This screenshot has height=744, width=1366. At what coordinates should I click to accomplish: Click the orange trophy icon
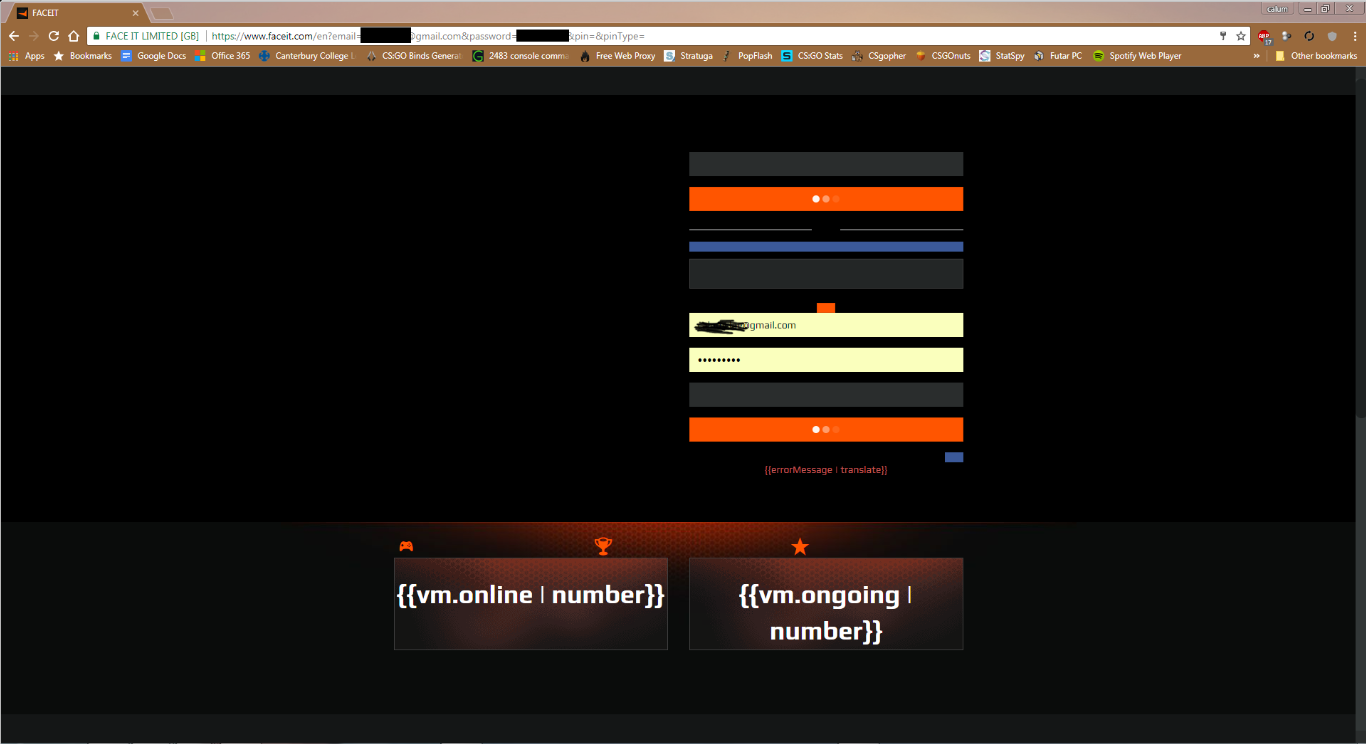pyautogui.click(x=603, y=546)
